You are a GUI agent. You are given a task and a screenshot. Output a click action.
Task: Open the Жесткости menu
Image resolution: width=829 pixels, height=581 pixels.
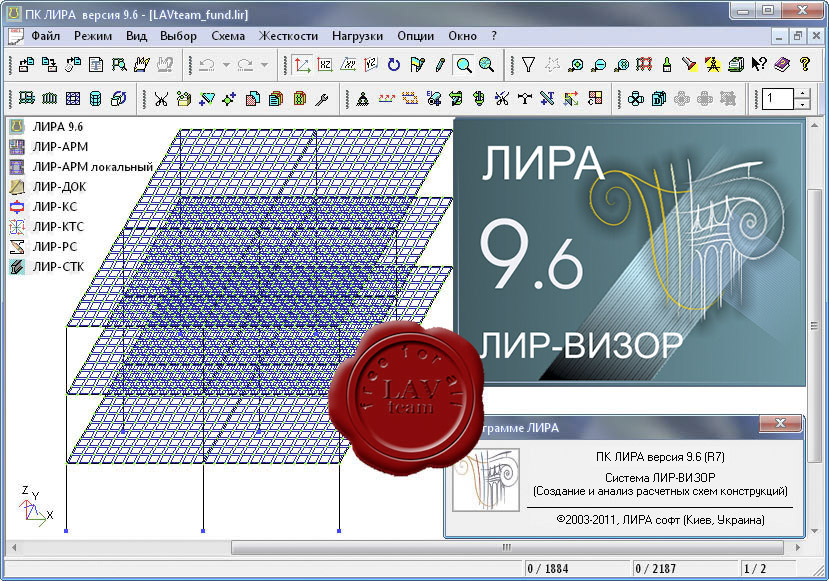pos(288,36)
